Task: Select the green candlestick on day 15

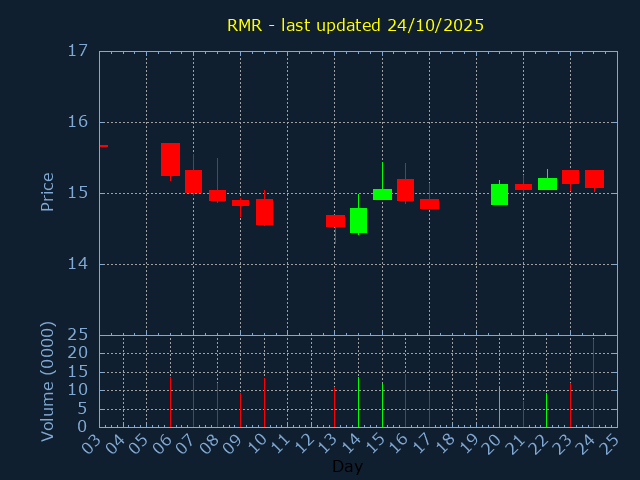Action: (382, 194)
